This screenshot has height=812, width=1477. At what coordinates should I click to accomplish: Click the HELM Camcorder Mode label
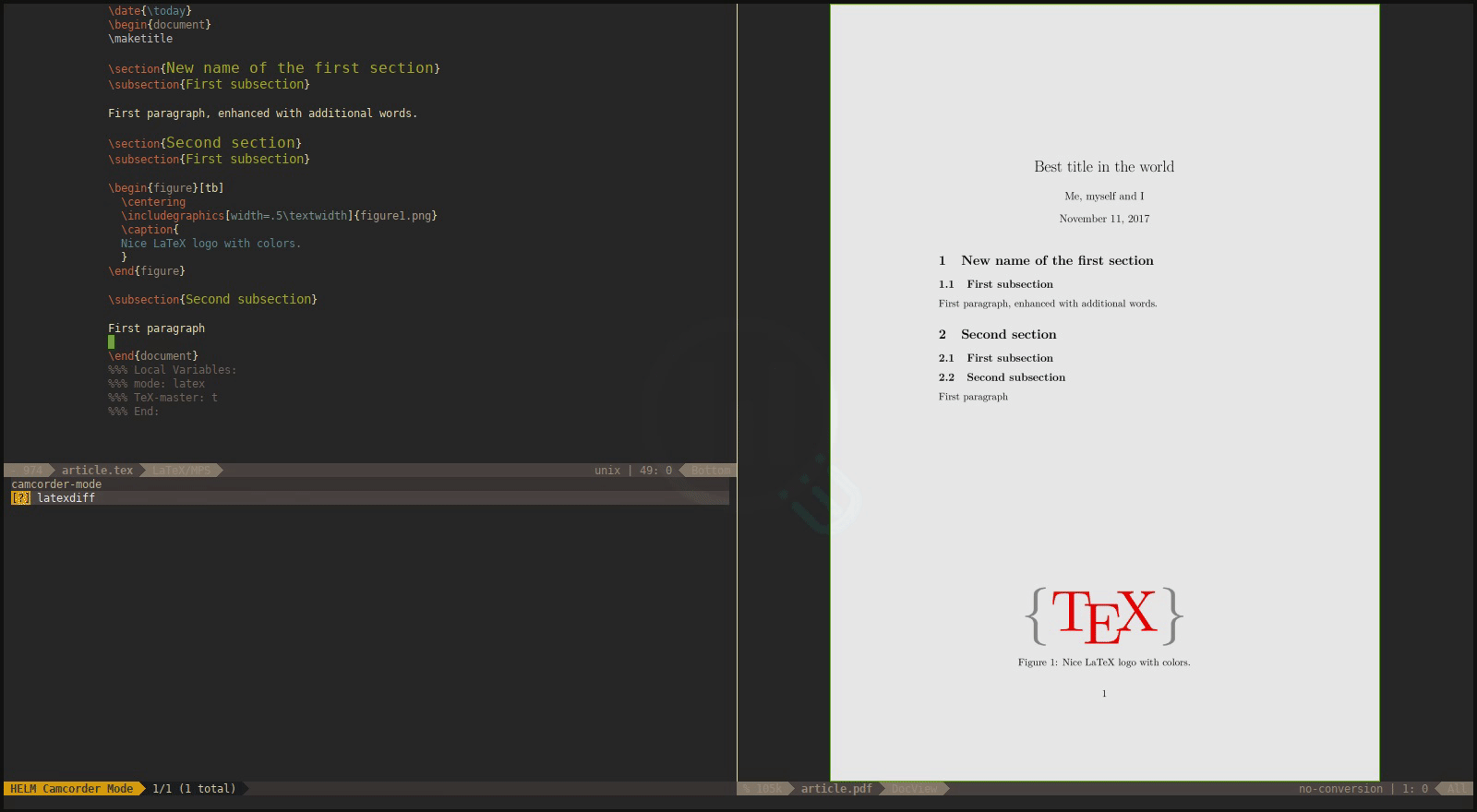point(72,789)
